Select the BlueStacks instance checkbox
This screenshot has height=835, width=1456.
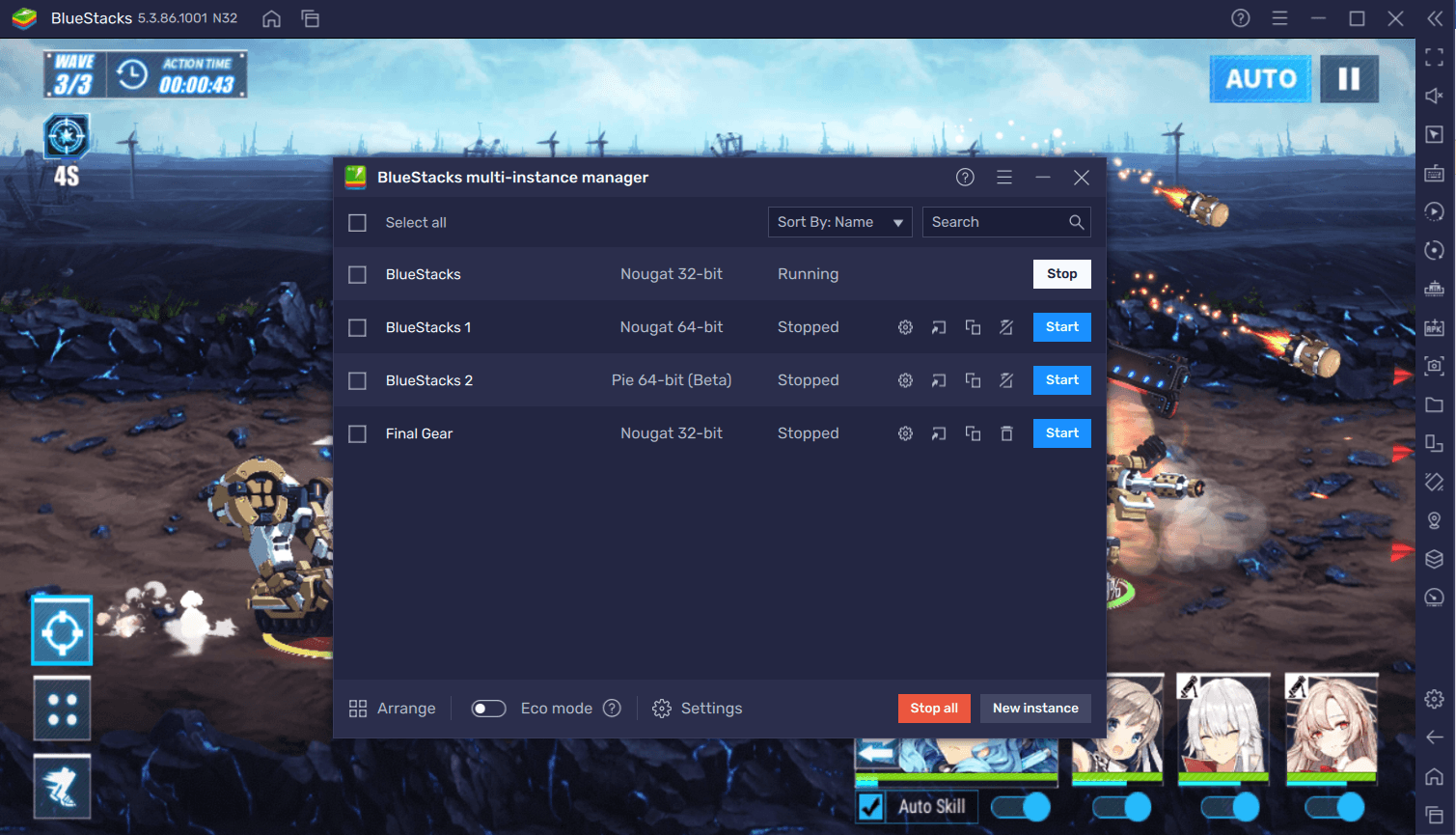pyautogui.click(x=357, y=275)
